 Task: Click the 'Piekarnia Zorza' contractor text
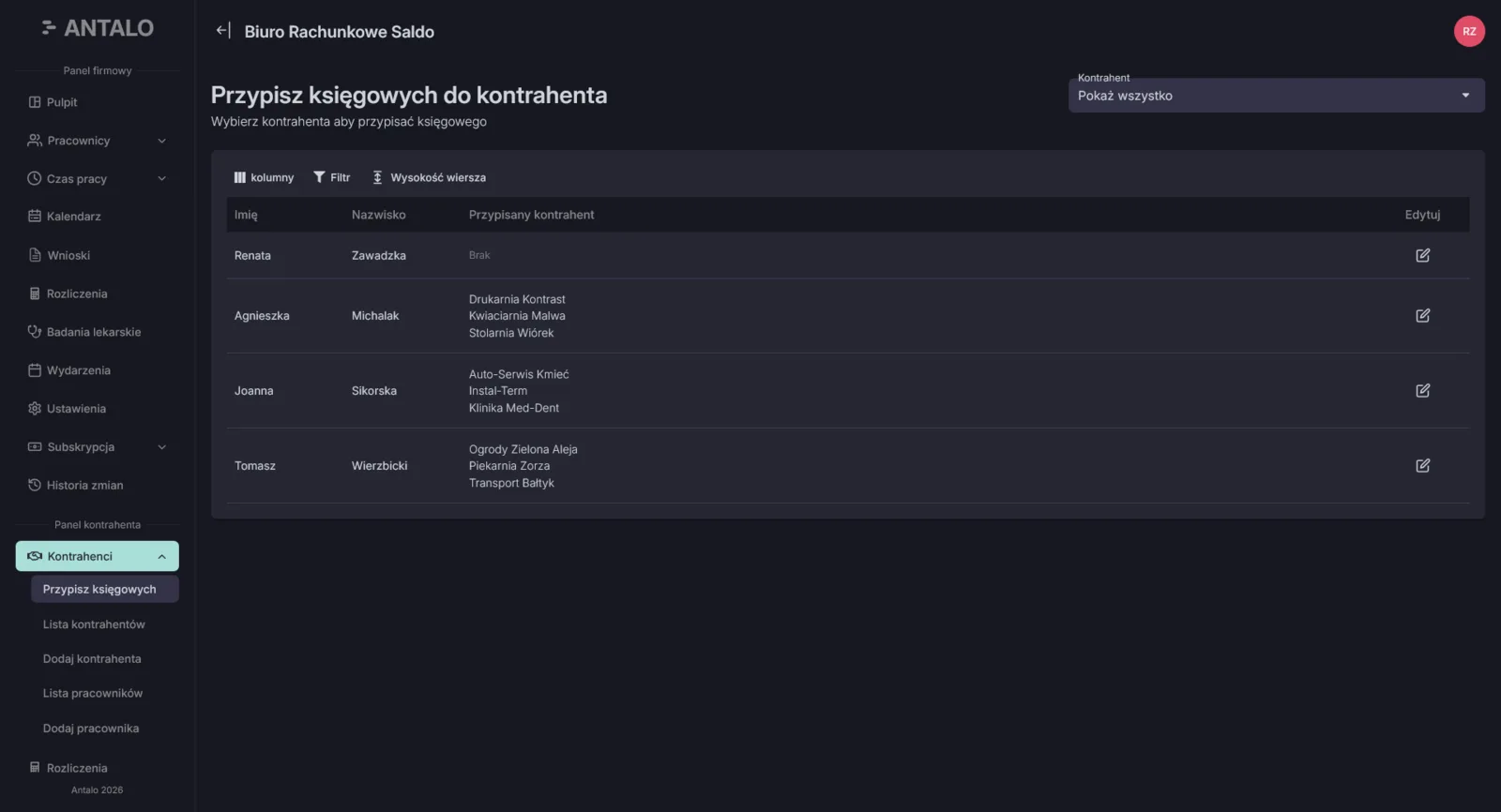(509, 466)
